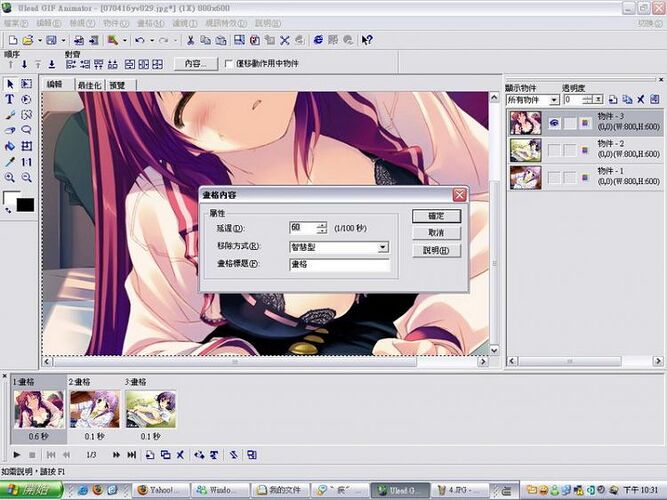The width and height of the screenshot is (667, 500).
Task: Select the 3:畫格 frame thumbnail
Action: tap(150, 409)
